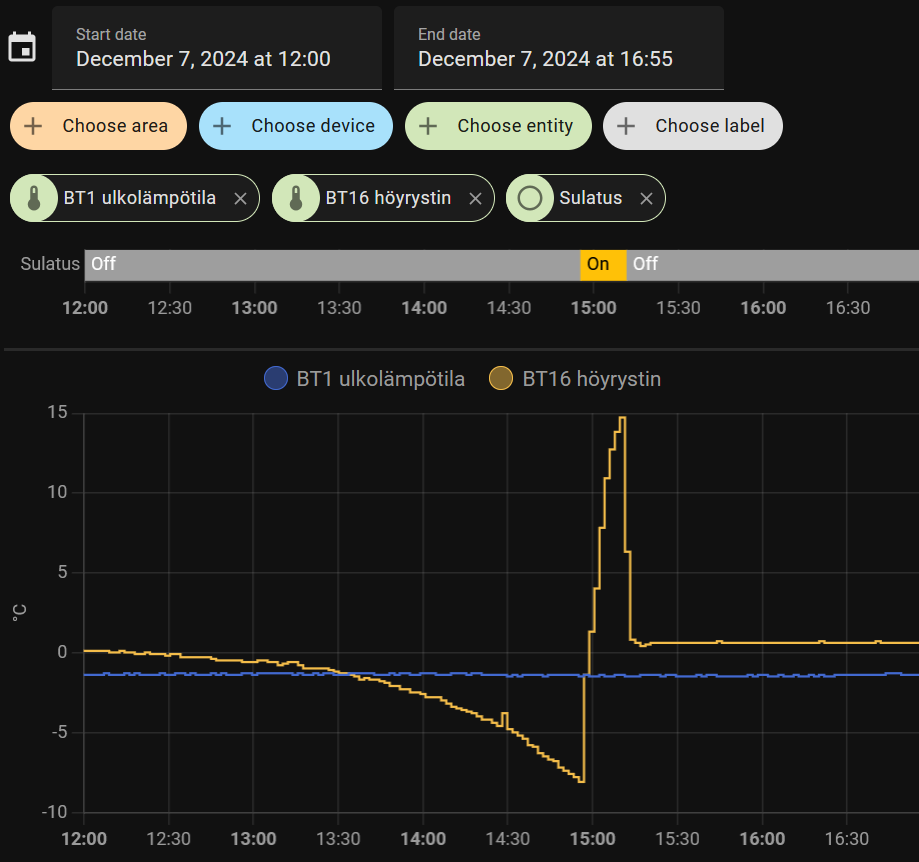Click the Sulatus On segment in timeline

pos(603,265)
